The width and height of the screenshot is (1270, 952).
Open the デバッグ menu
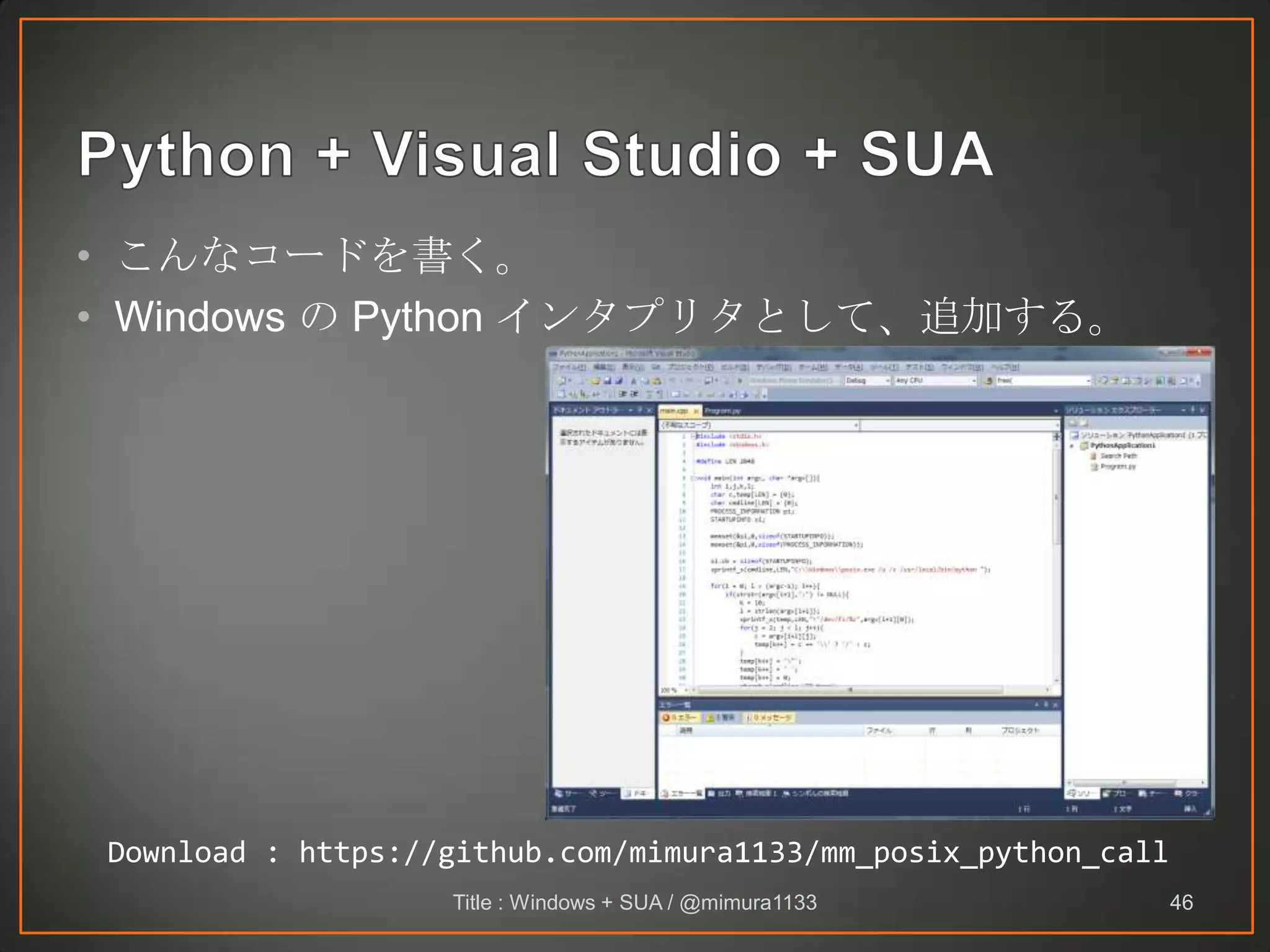pyautogui.click(x=773, y=368)
